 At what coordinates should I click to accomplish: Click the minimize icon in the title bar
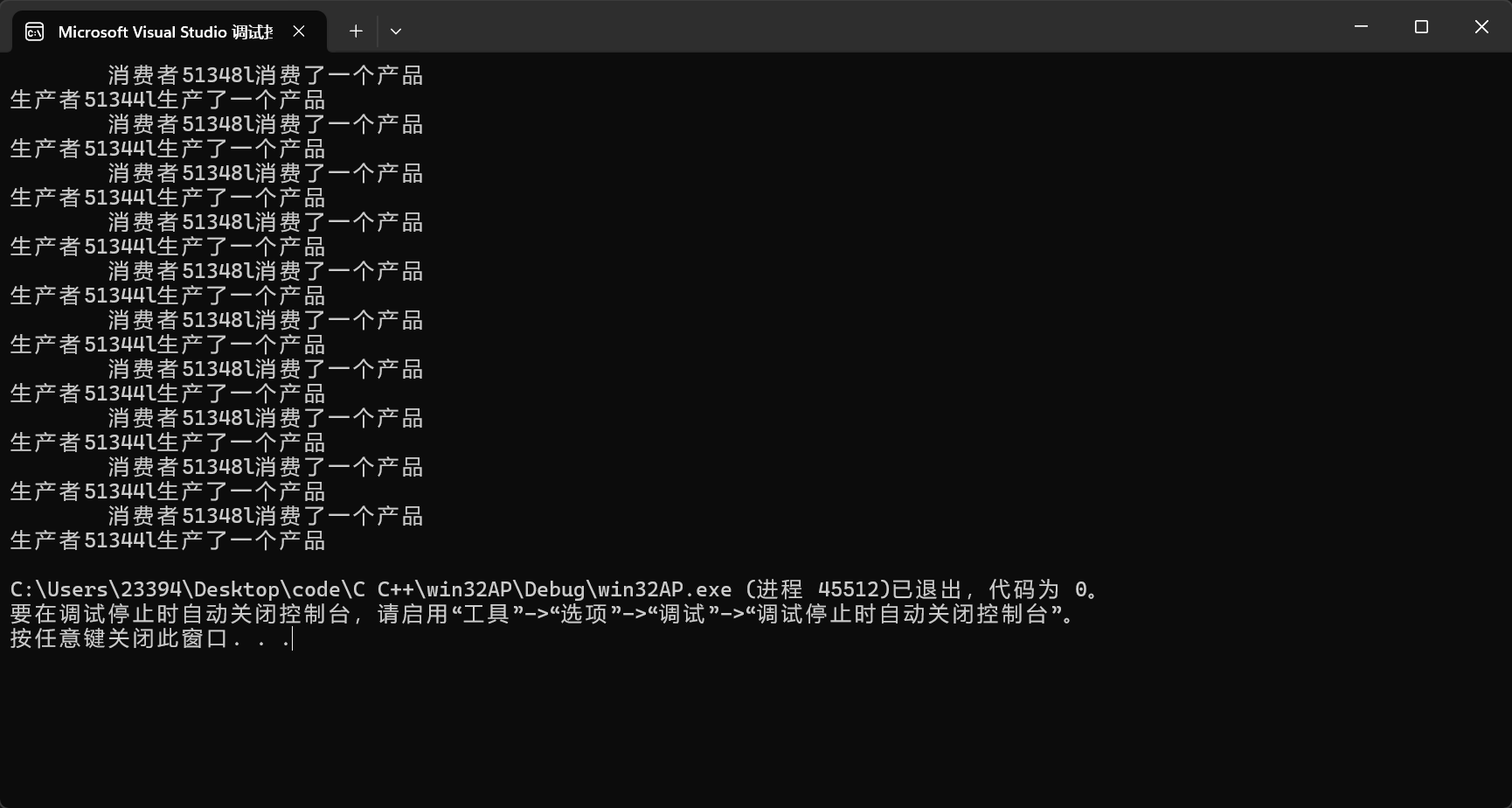(1360, 26)
